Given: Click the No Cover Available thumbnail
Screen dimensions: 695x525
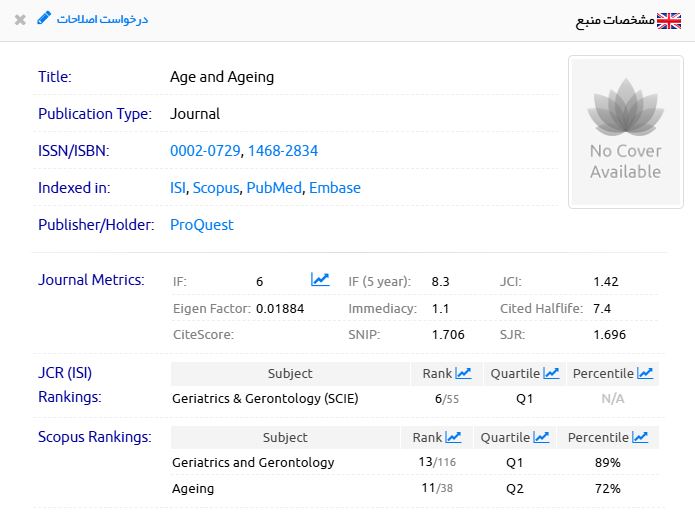Looking at the screenshot, I should tap(625, 131).
